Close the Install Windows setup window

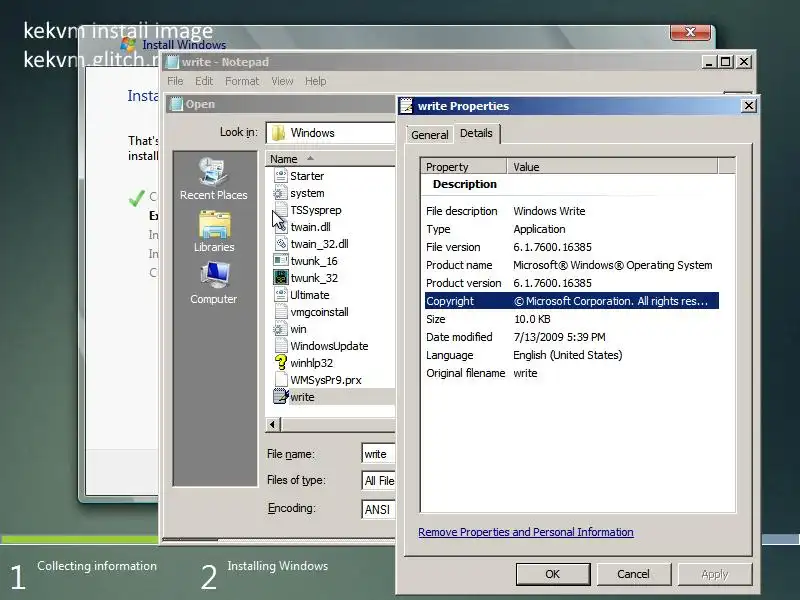tap(690, 32)
